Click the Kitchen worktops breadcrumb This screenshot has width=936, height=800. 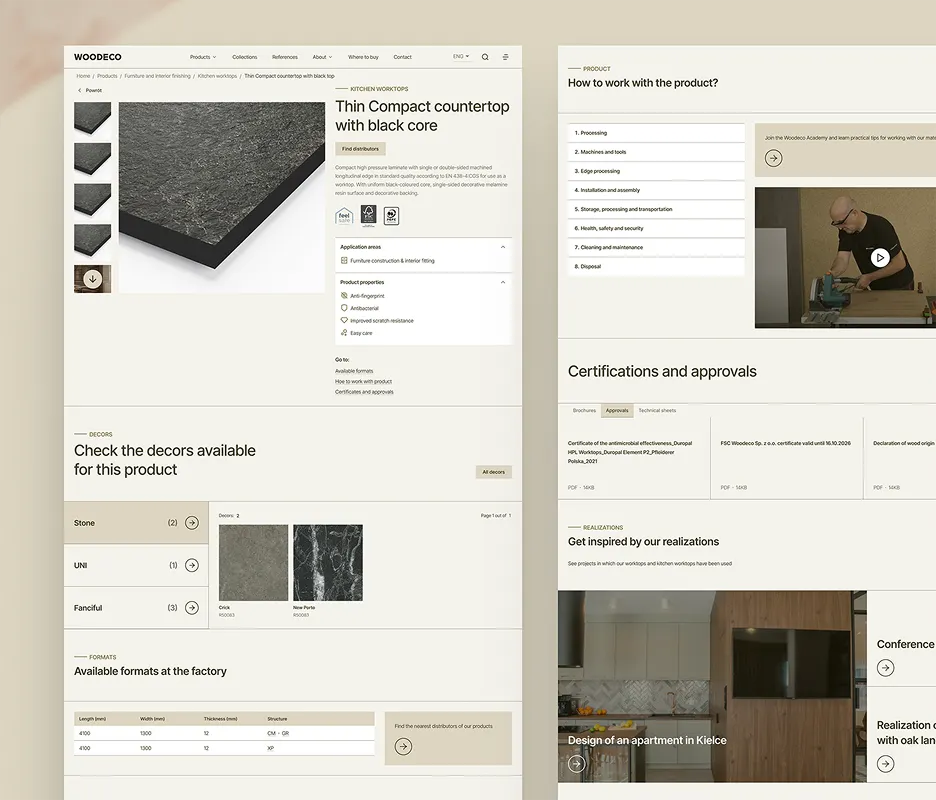[x=217, y=76]
